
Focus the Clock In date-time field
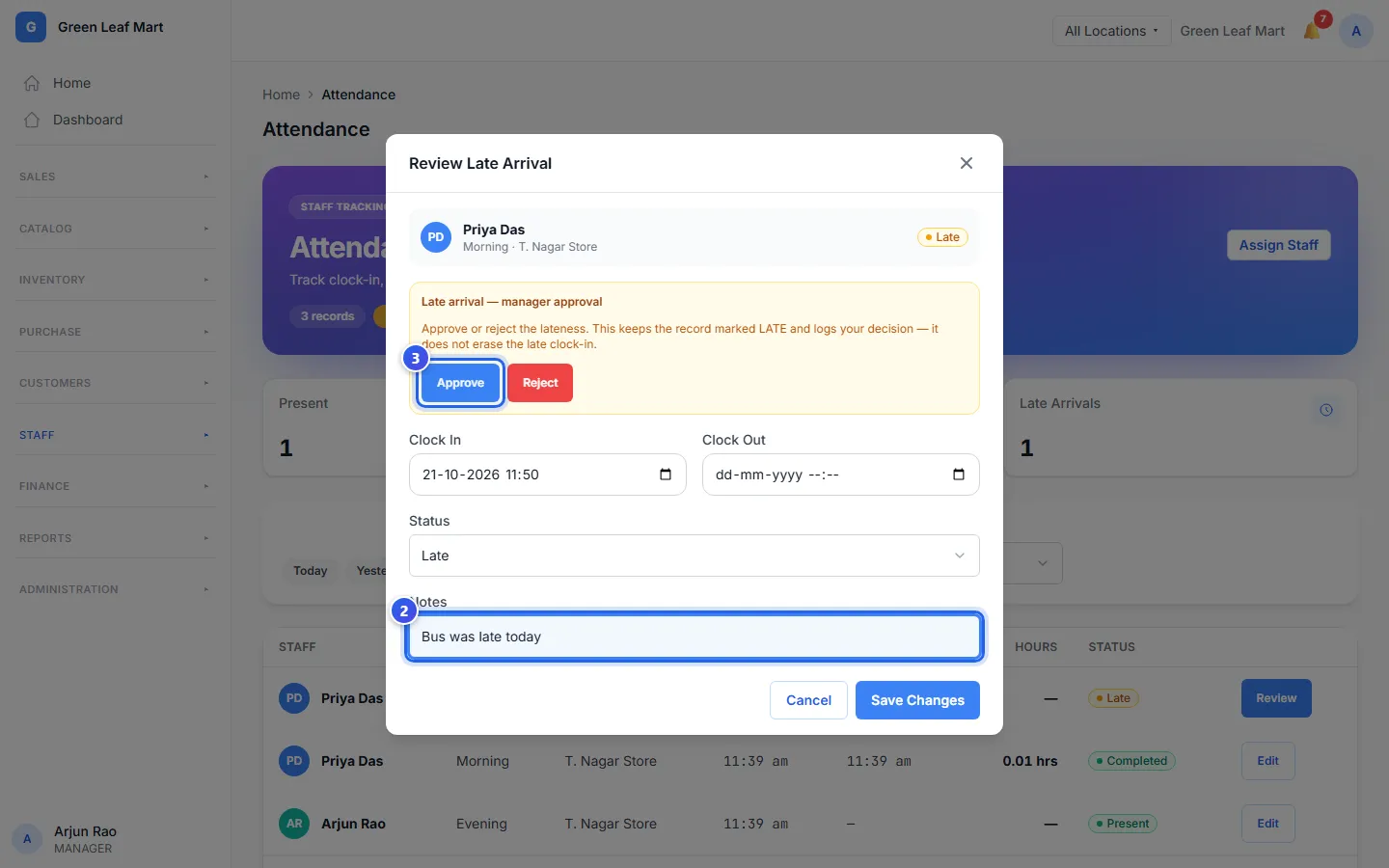click(x=548, y=475)
